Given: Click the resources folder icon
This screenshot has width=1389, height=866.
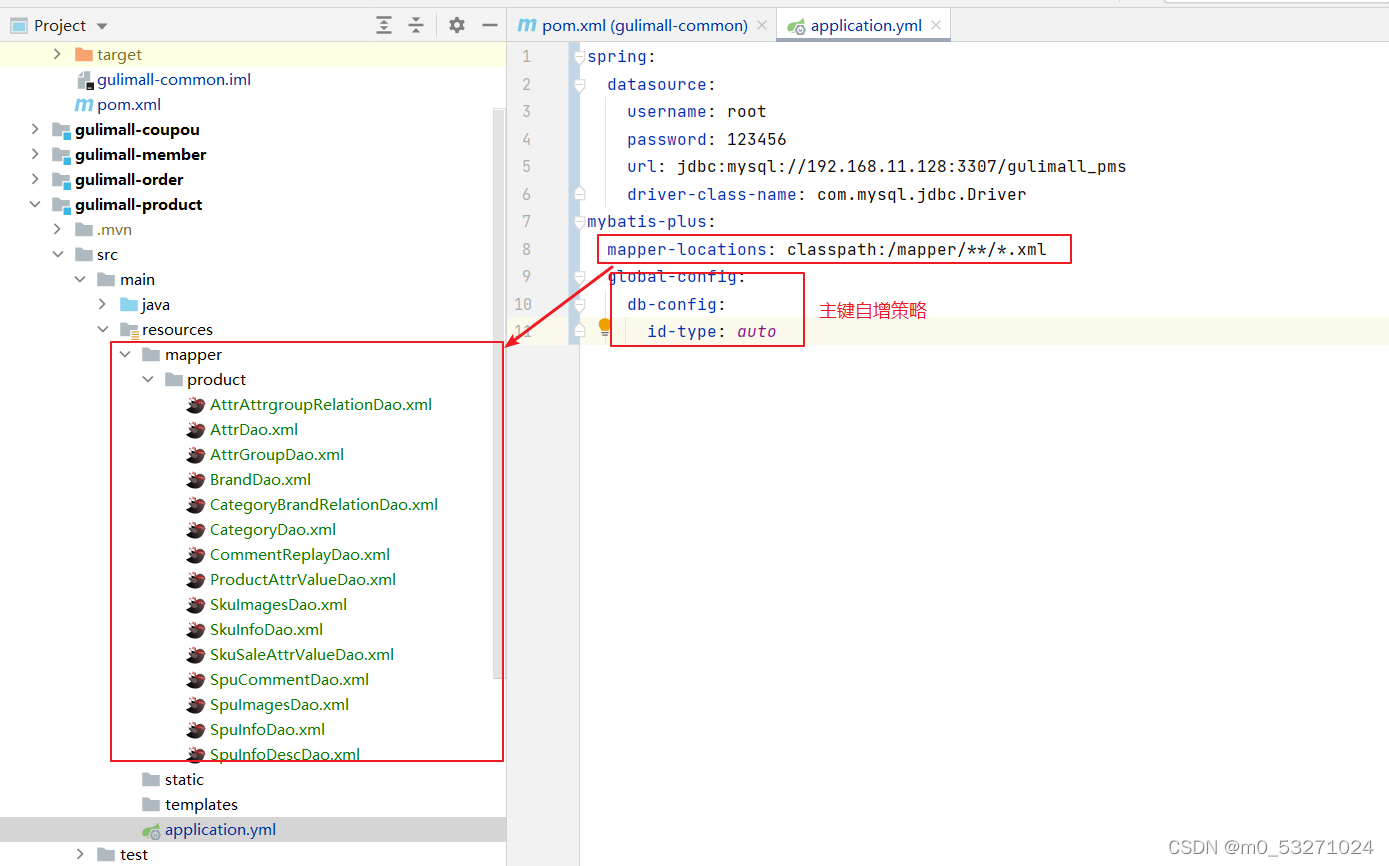Looking at the screenshot, I should point(129,329).
